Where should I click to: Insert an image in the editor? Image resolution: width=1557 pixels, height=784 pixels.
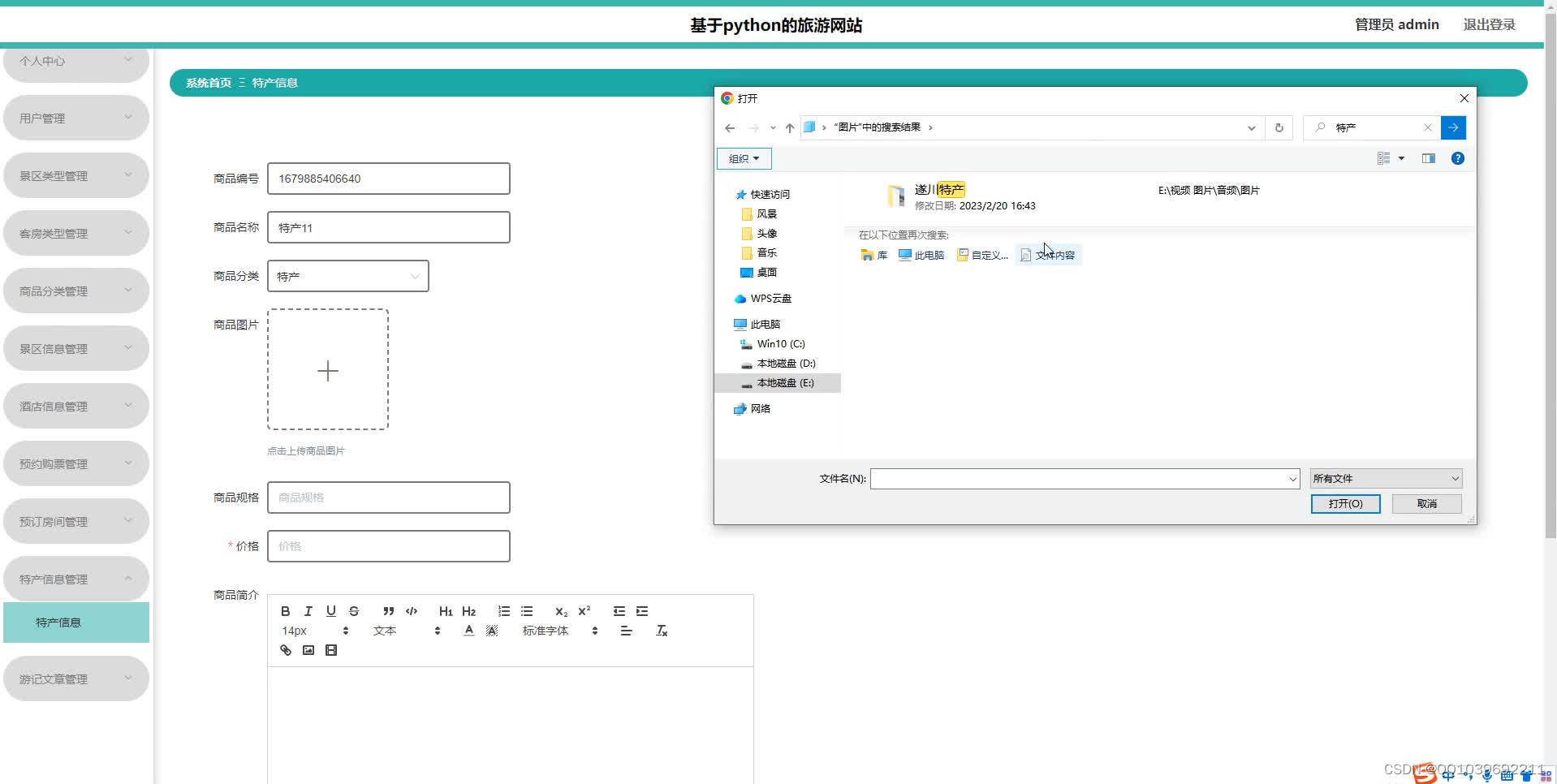[308, 650]
